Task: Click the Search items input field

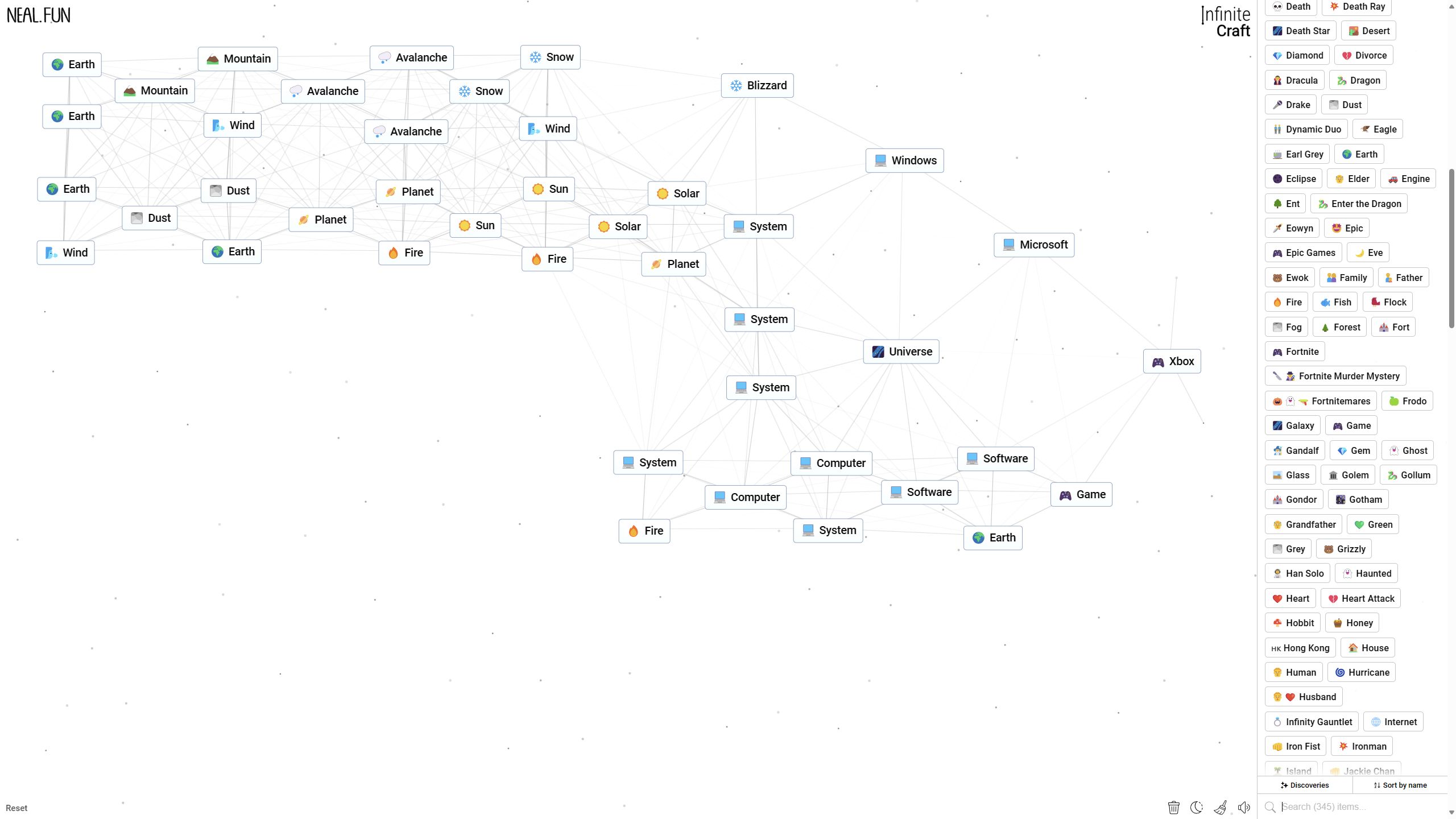Action: [x=1355, y=807]
